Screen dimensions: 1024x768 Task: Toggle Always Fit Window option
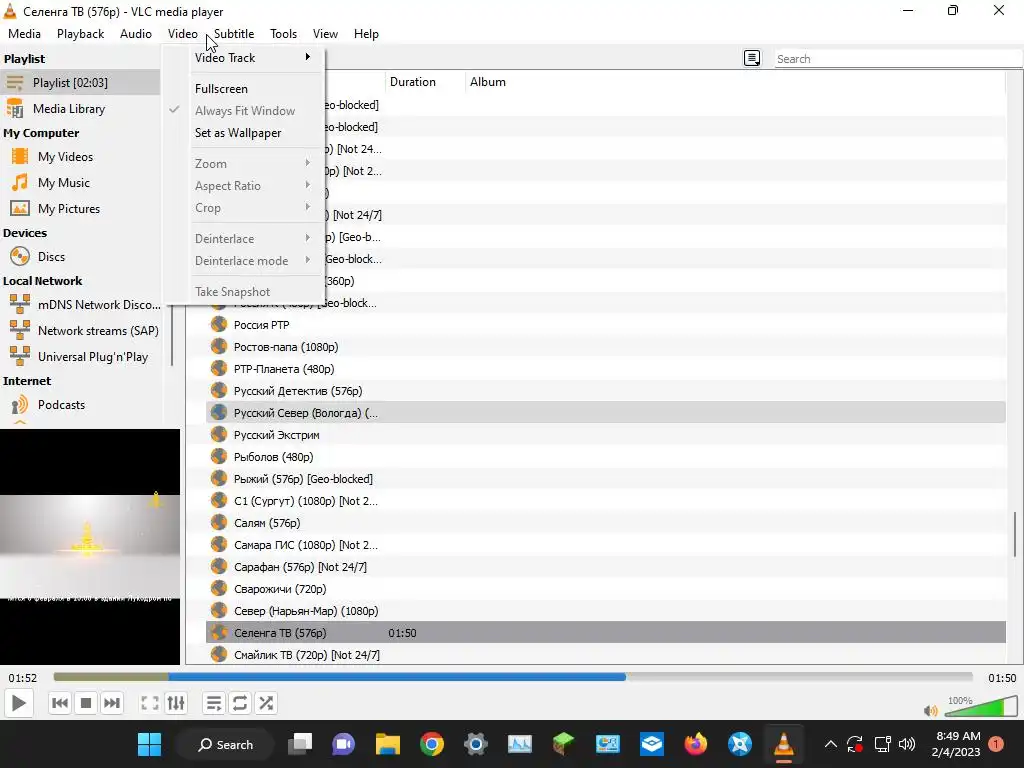tap(244, 111)
